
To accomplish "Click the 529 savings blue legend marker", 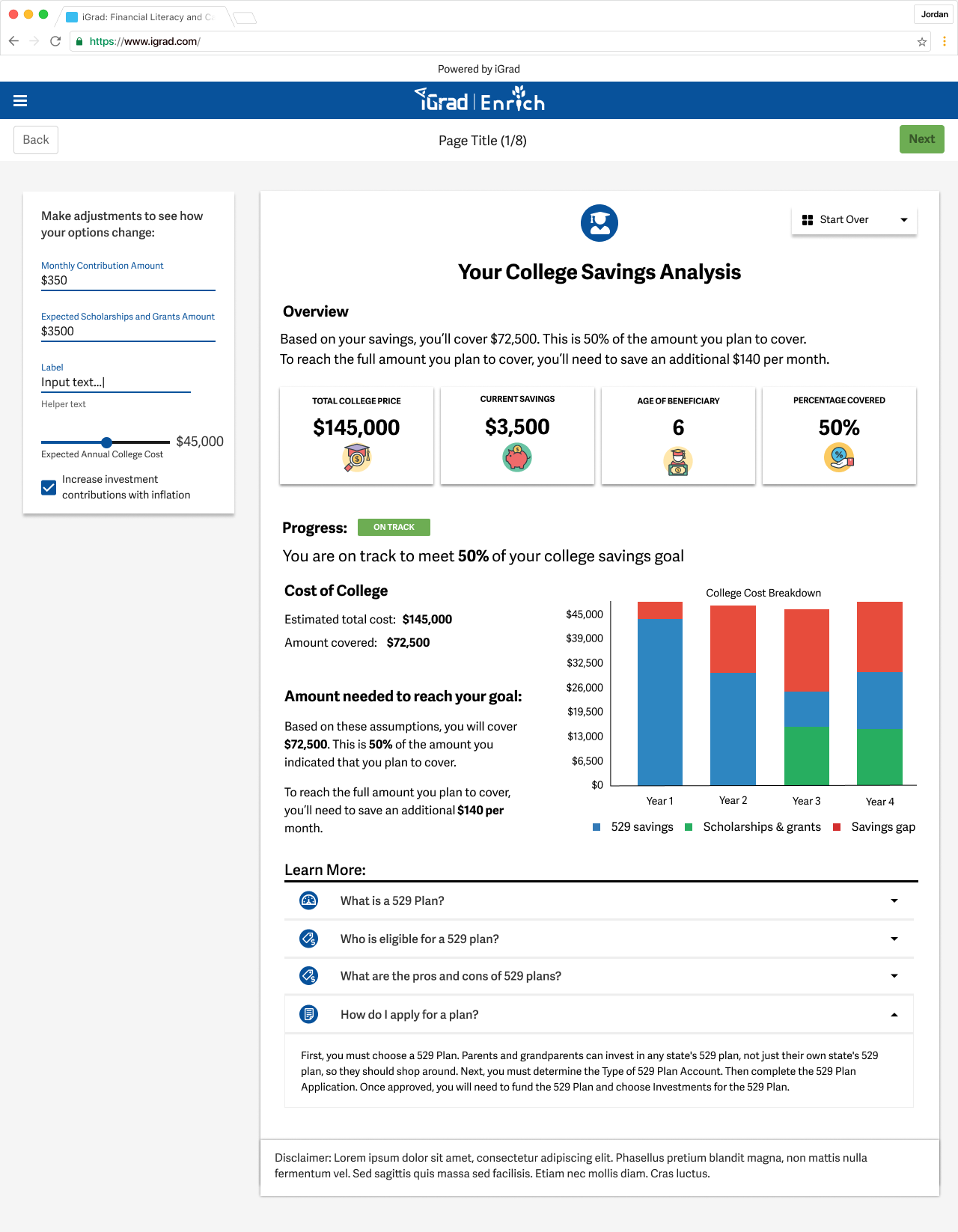I will [x=597, y=827].
